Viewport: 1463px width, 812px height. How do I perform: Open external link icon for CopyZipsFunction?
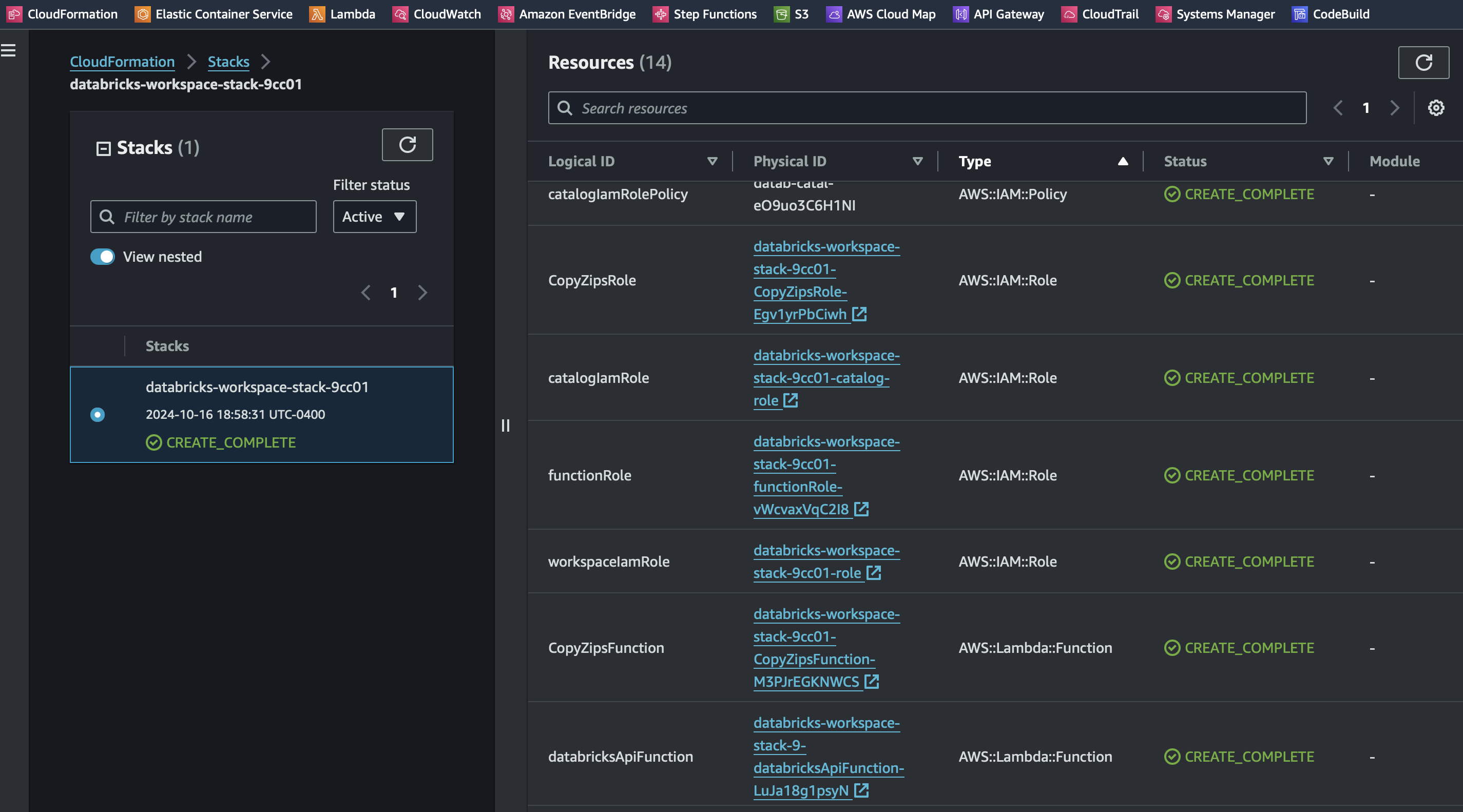coord(872,682)
